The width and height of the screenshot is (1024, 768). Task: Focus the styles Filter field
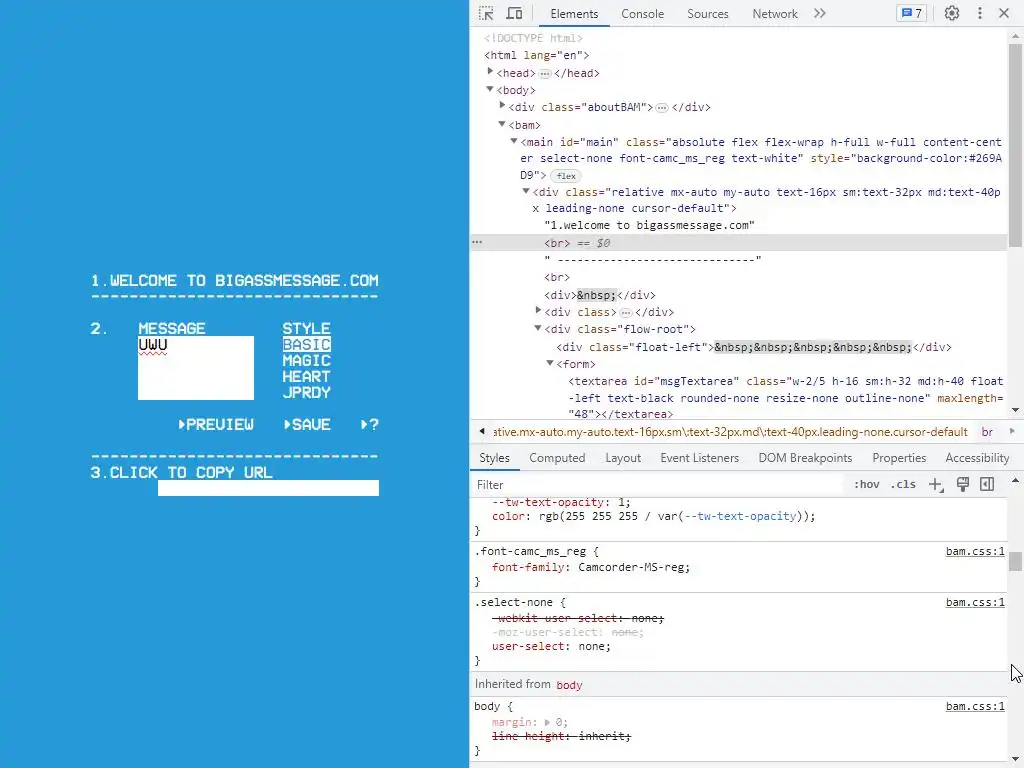656,485
